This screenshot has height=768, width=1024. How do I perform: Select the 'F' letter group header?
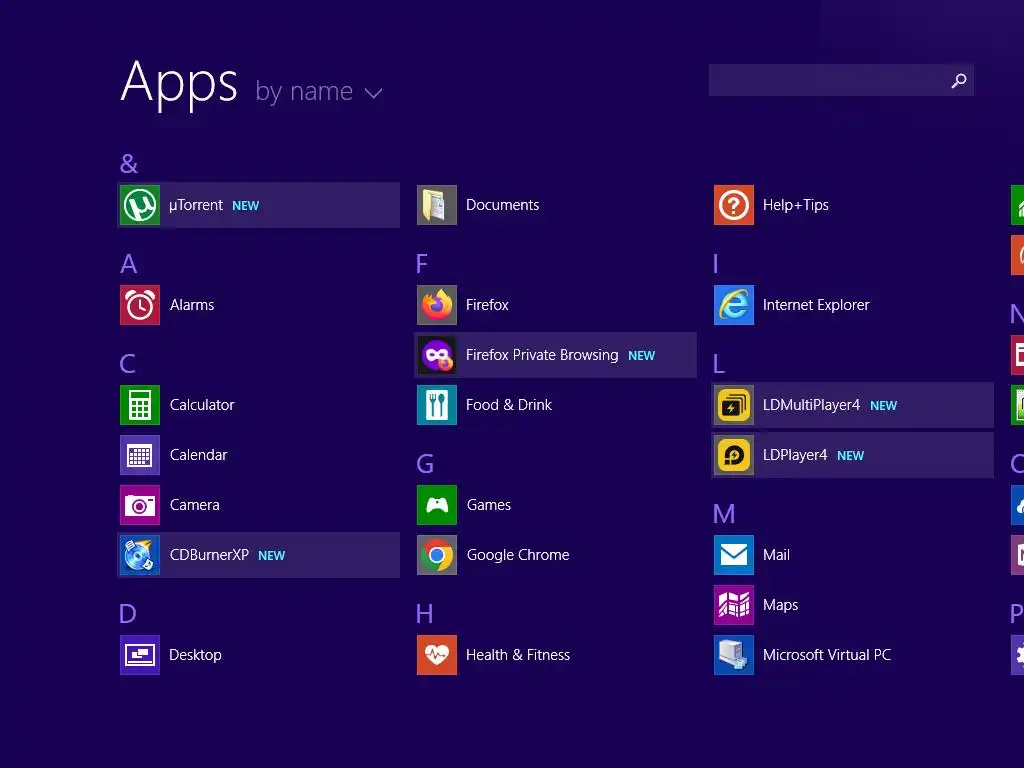pos(422,264)
